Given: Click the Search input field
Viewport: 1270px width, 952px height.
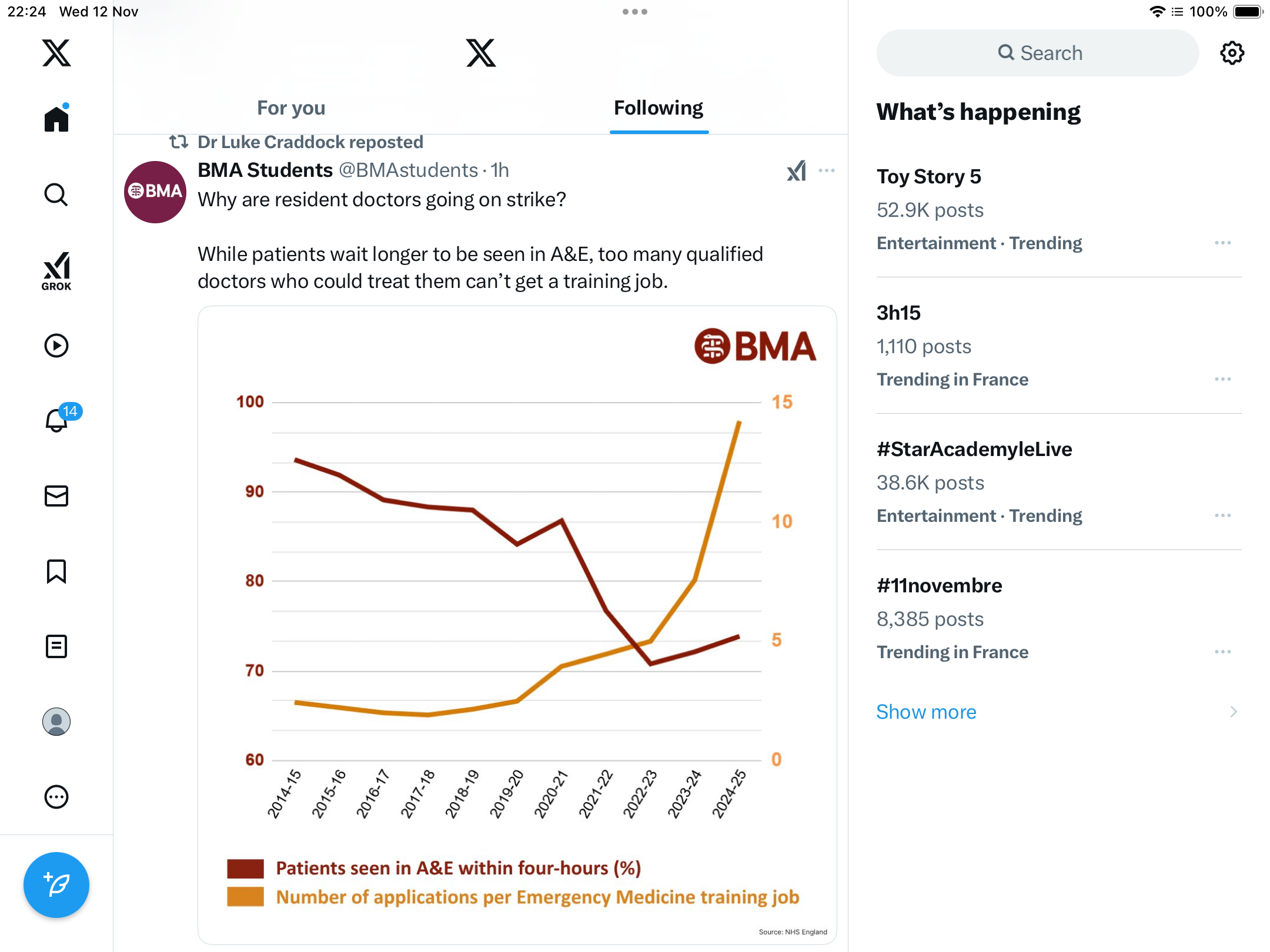Looking at the screenshot, I should pos(1038,53).
